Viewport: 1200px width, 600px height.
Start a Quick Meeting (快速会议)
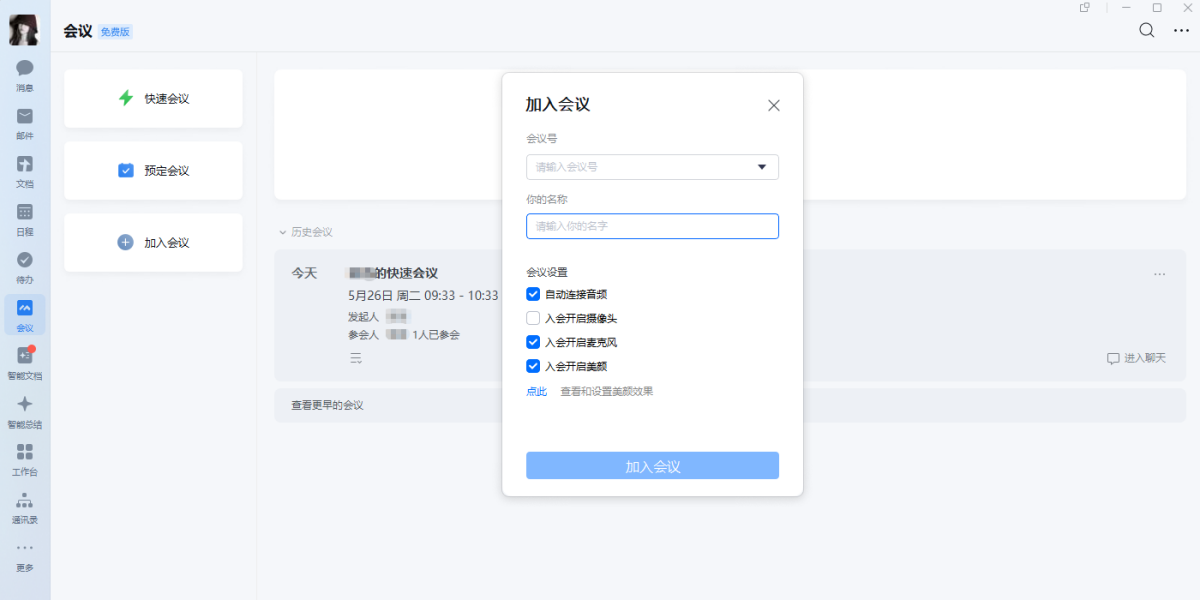coord(153,98)
